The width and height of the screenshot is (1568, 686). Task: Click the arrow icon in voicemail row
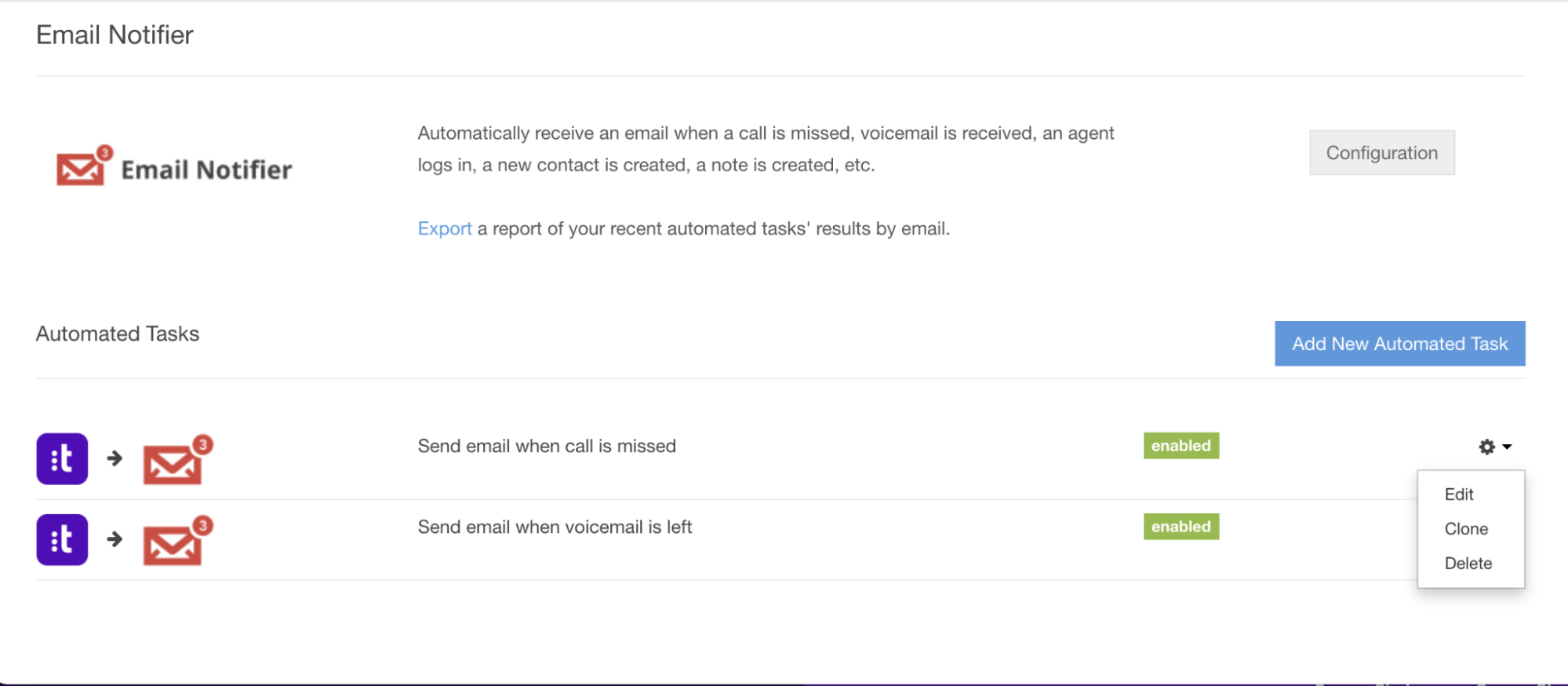coord(115,539)
